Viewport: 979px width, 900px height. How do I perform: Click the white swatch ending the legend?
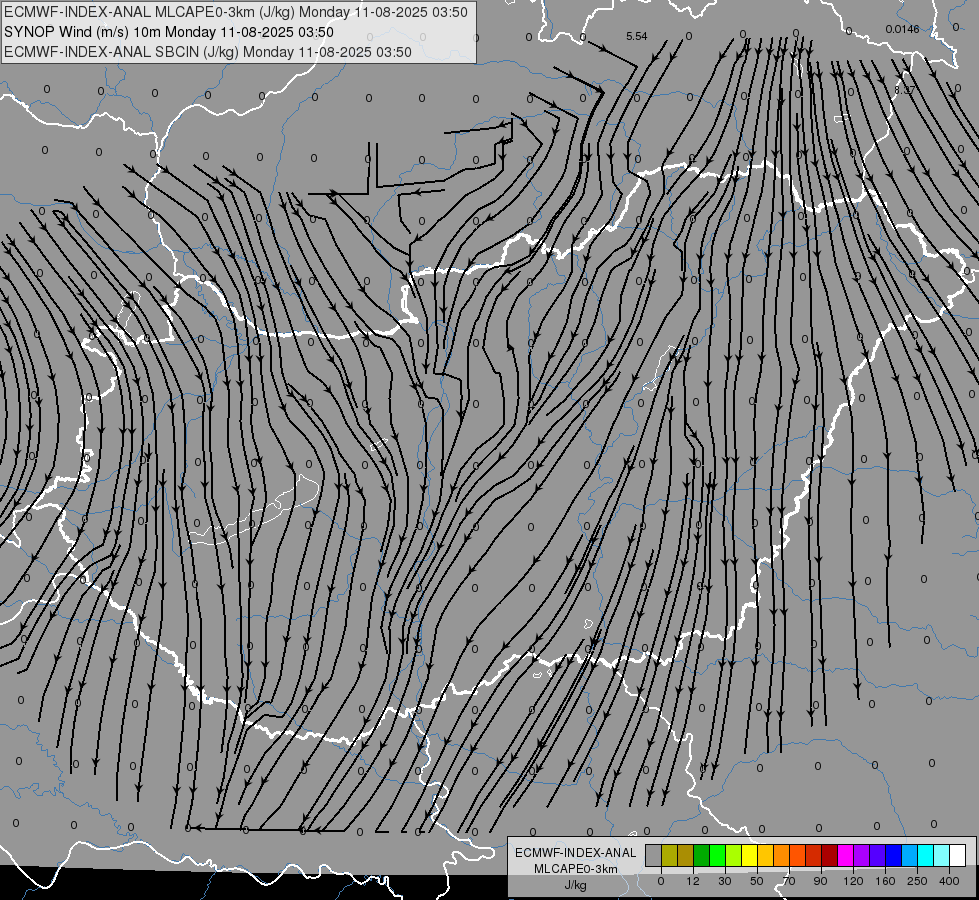point(958,855)
